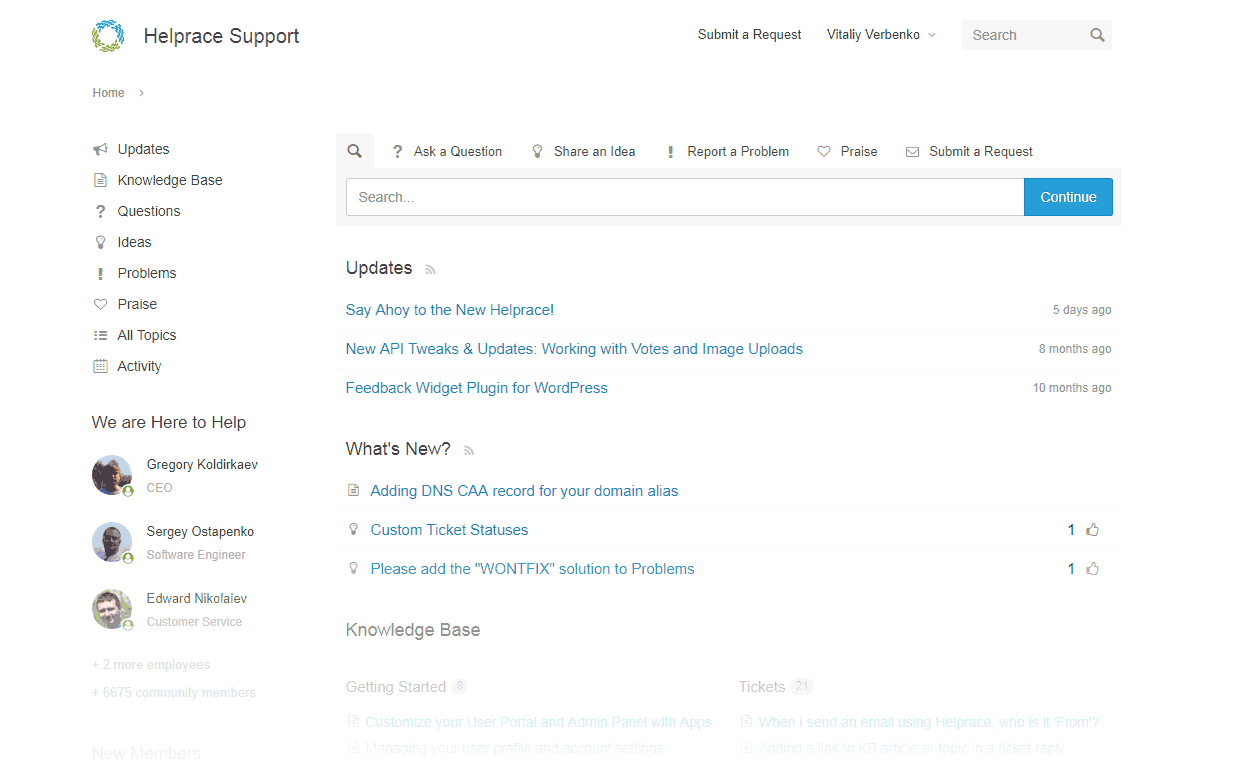This screenshot has width=1234, height=775.
Task: Open the Vitaliy Verbenko user dropdown
Action: click(x=881, y=35)
